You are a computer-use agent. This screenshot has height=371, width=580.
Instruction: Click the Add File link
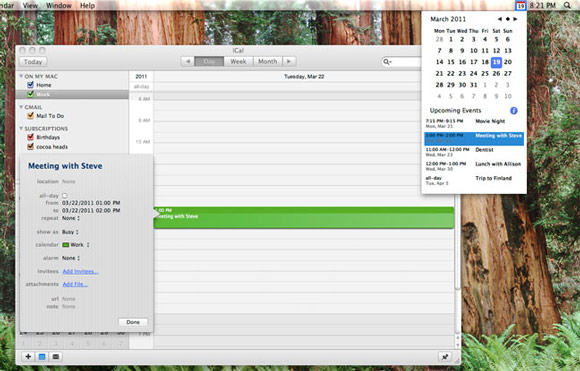(75, 284)
